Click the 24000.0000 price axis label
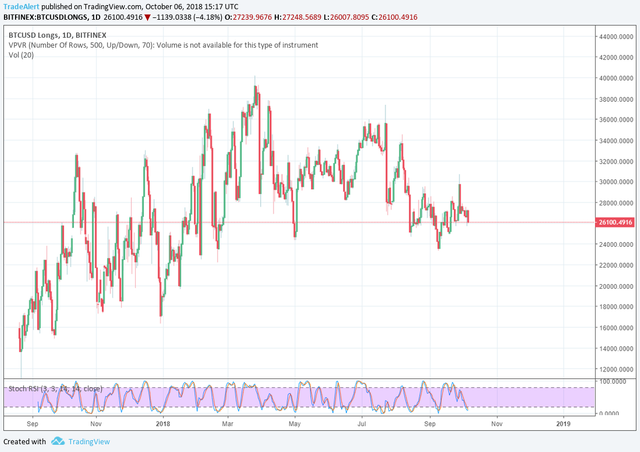 [x=616, y=244]
